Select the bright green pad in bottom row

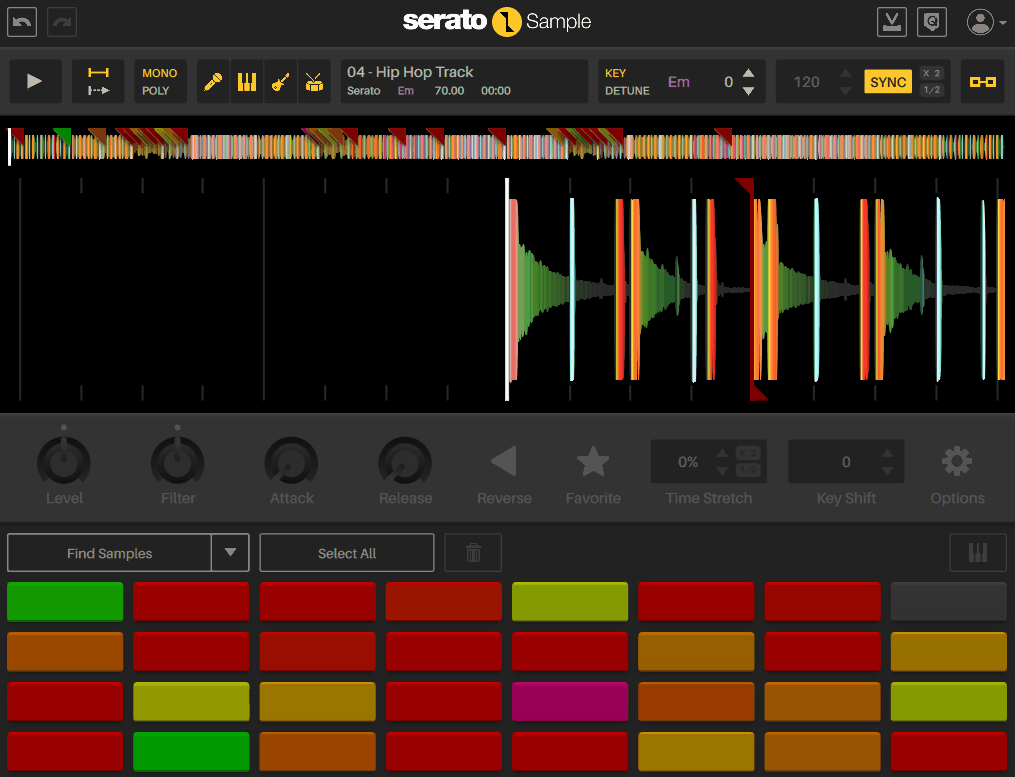tap(191, 751)
